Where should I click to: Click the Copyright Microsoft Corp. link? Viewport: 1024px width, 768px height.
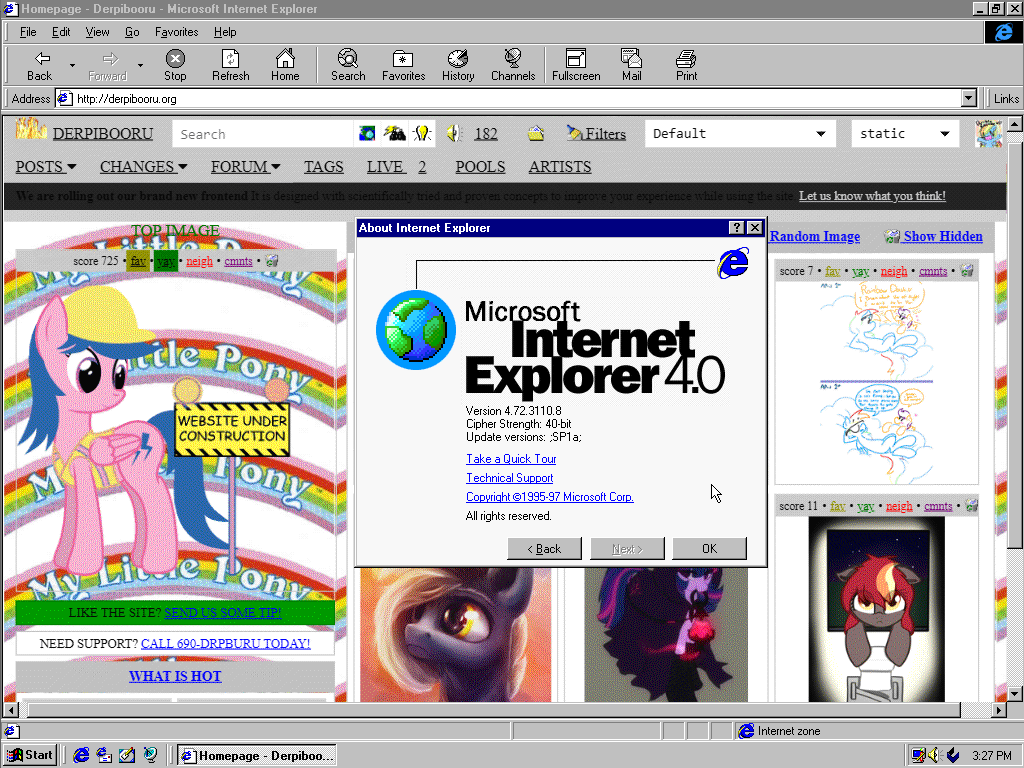pos(550,497)
